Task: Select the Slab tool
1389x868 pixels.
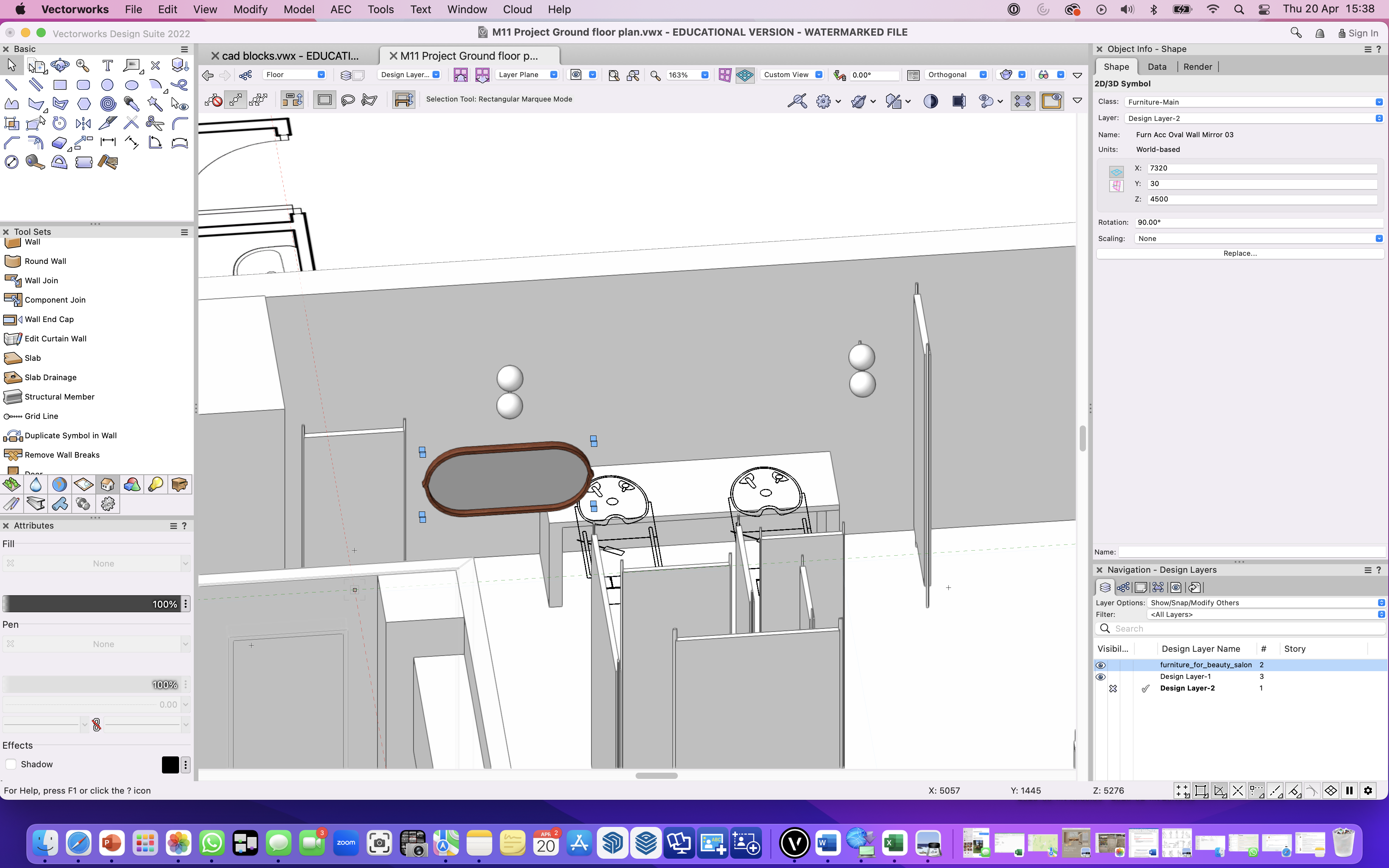Action: point(32,358)
